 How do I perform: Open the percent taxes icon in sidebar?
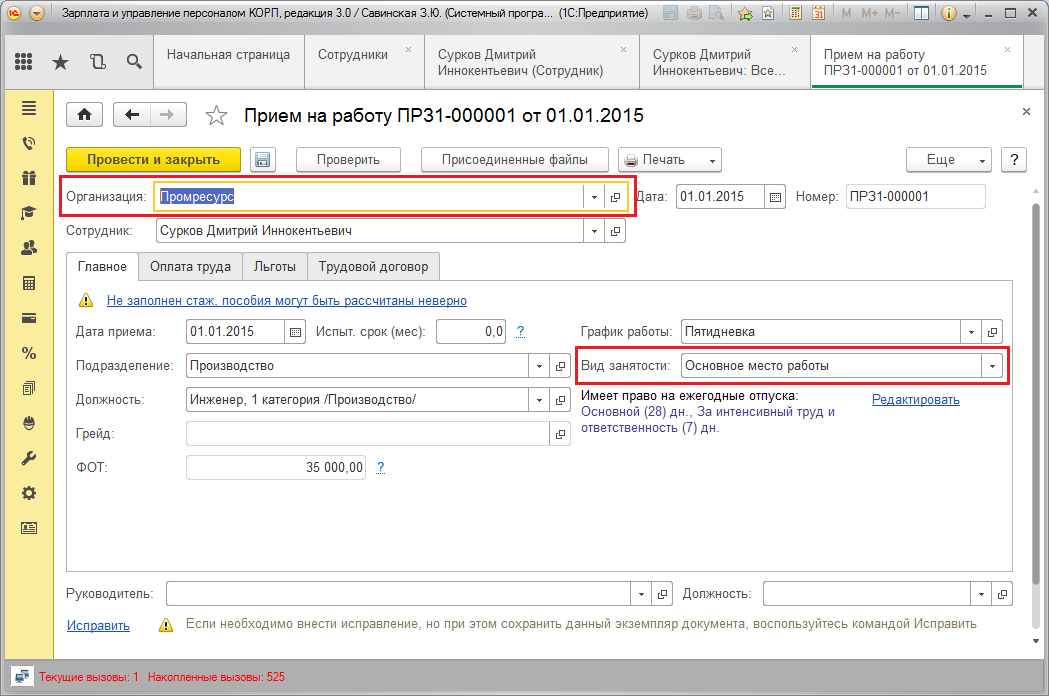click(x=29, y=353)
